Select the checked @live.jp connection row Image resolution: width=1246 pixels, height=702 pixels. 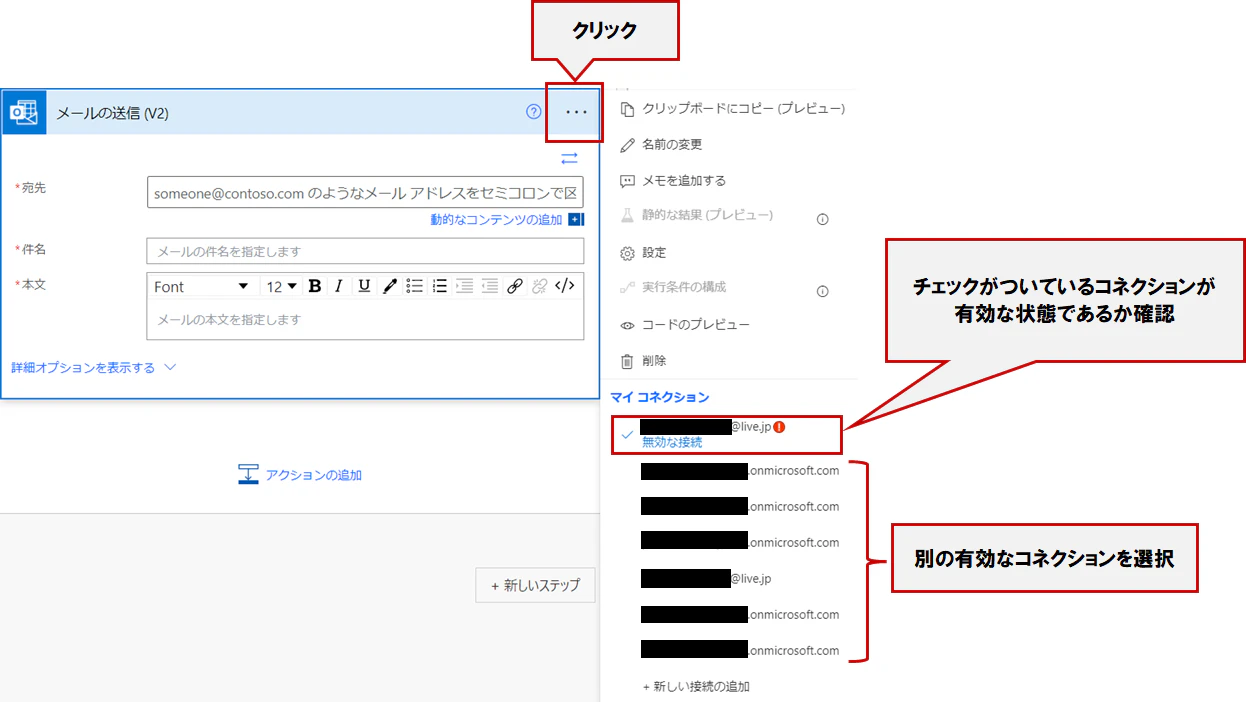[729, 434]
